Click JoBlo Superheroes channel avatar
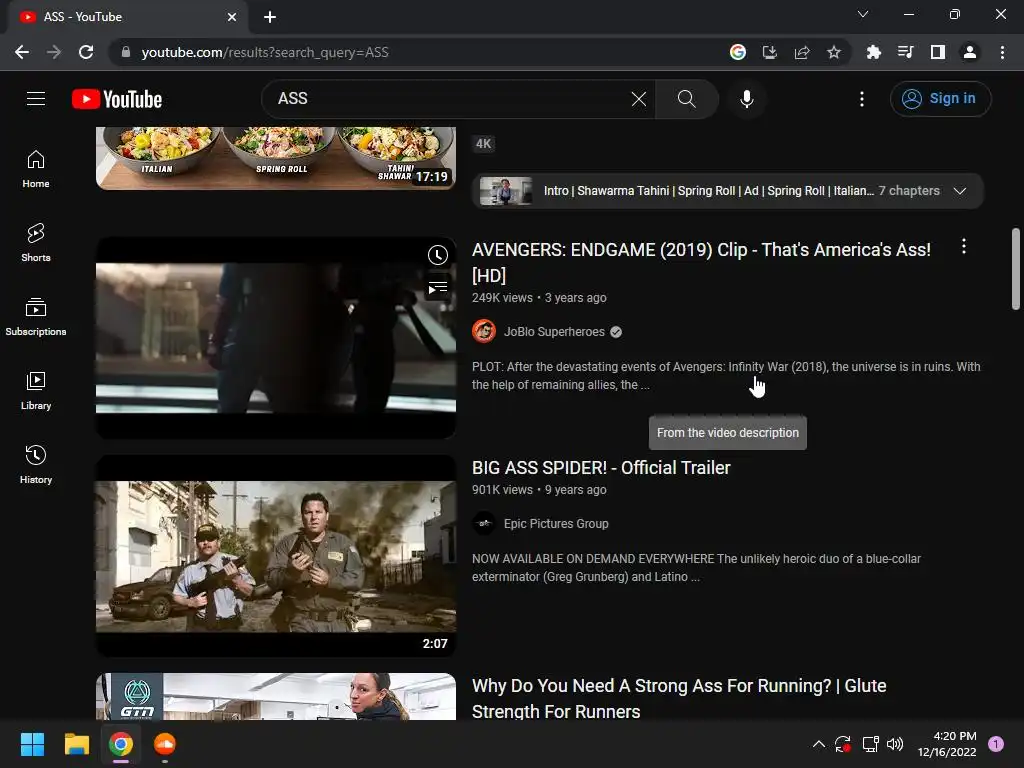This screenshot has width=1024, height=768. click(484, 332)
